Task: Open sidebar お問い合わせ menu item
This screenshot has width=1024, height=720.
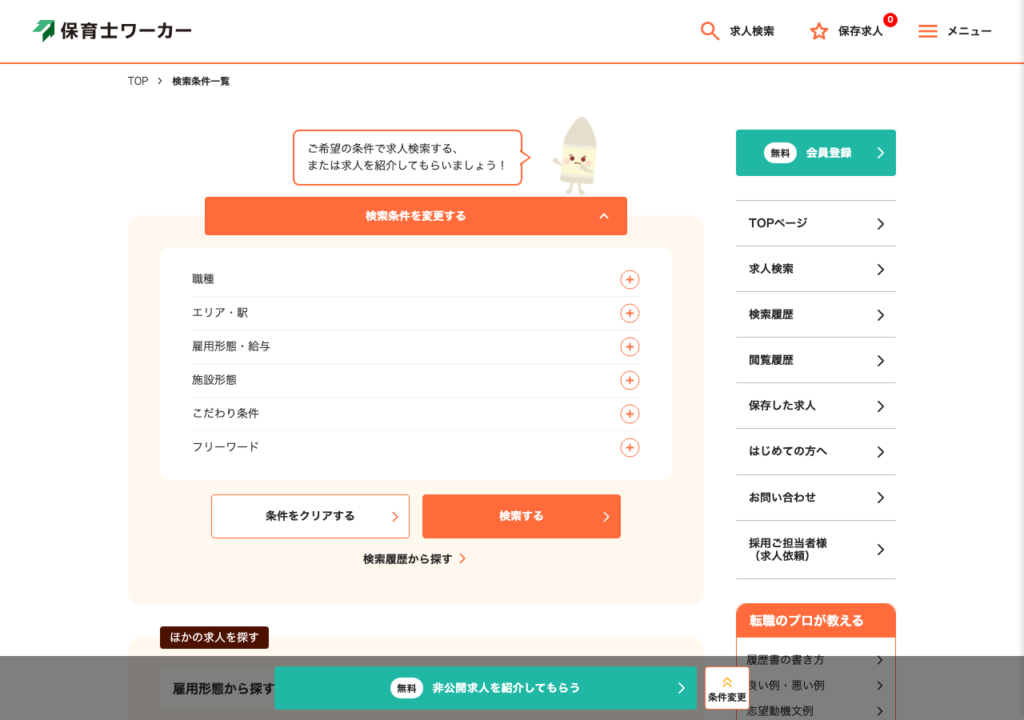Action: (x=816, y=497)
